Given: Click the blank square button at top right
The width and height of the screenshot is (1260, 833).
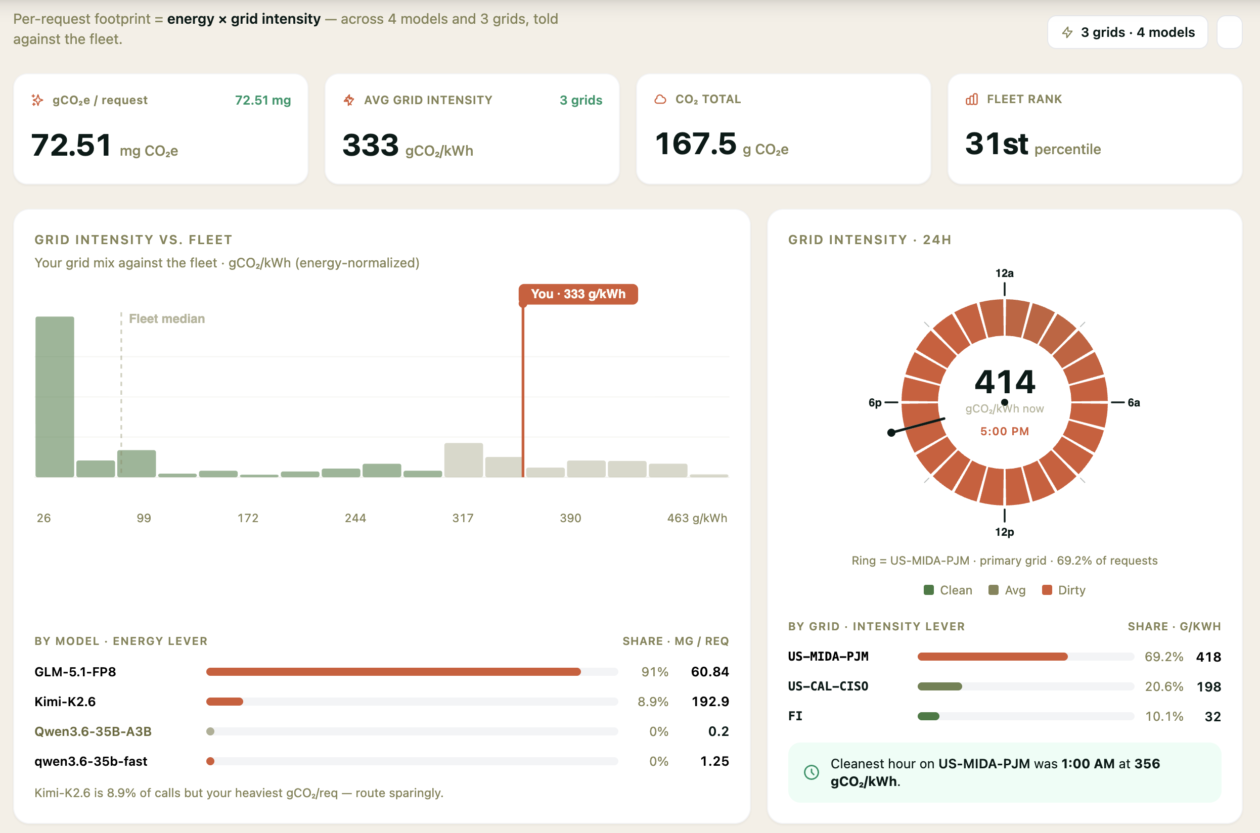Looking at the screenshot, I should [x=1229, y=32].
